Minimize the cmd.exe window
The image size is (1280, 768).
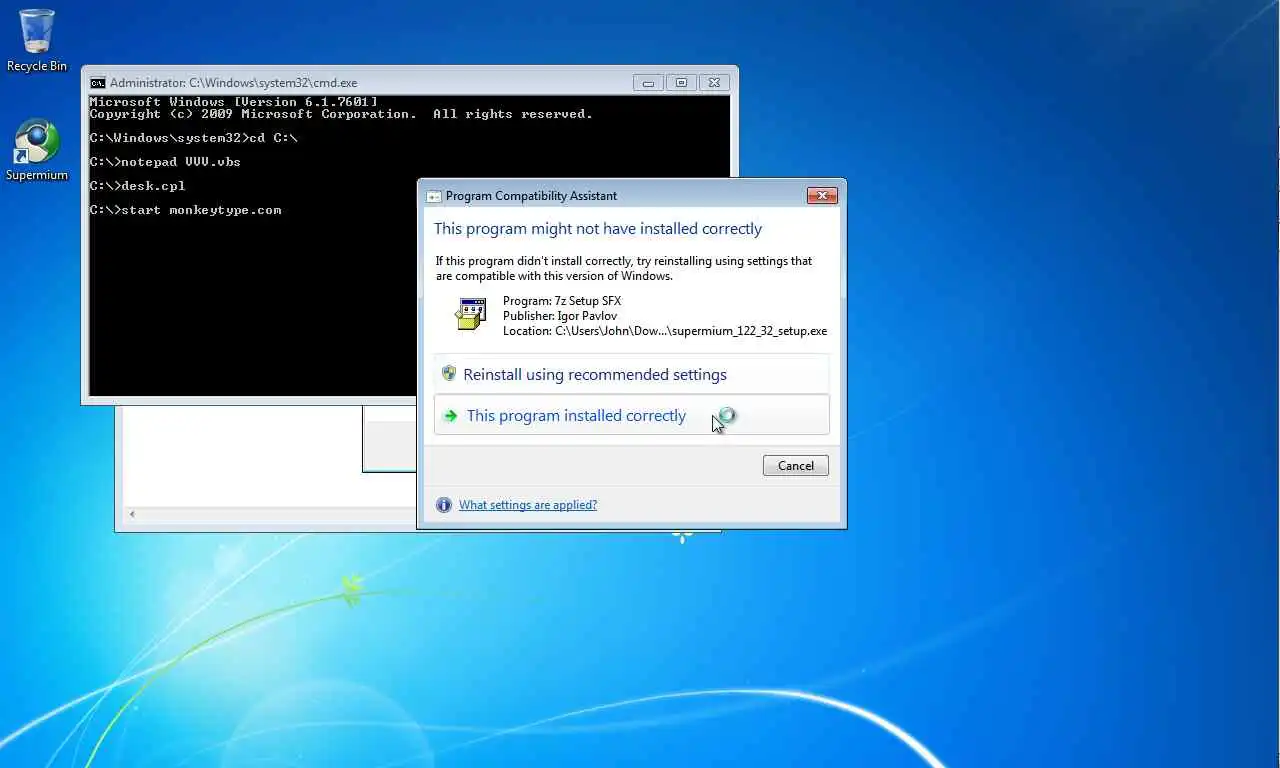click(648, 83)
